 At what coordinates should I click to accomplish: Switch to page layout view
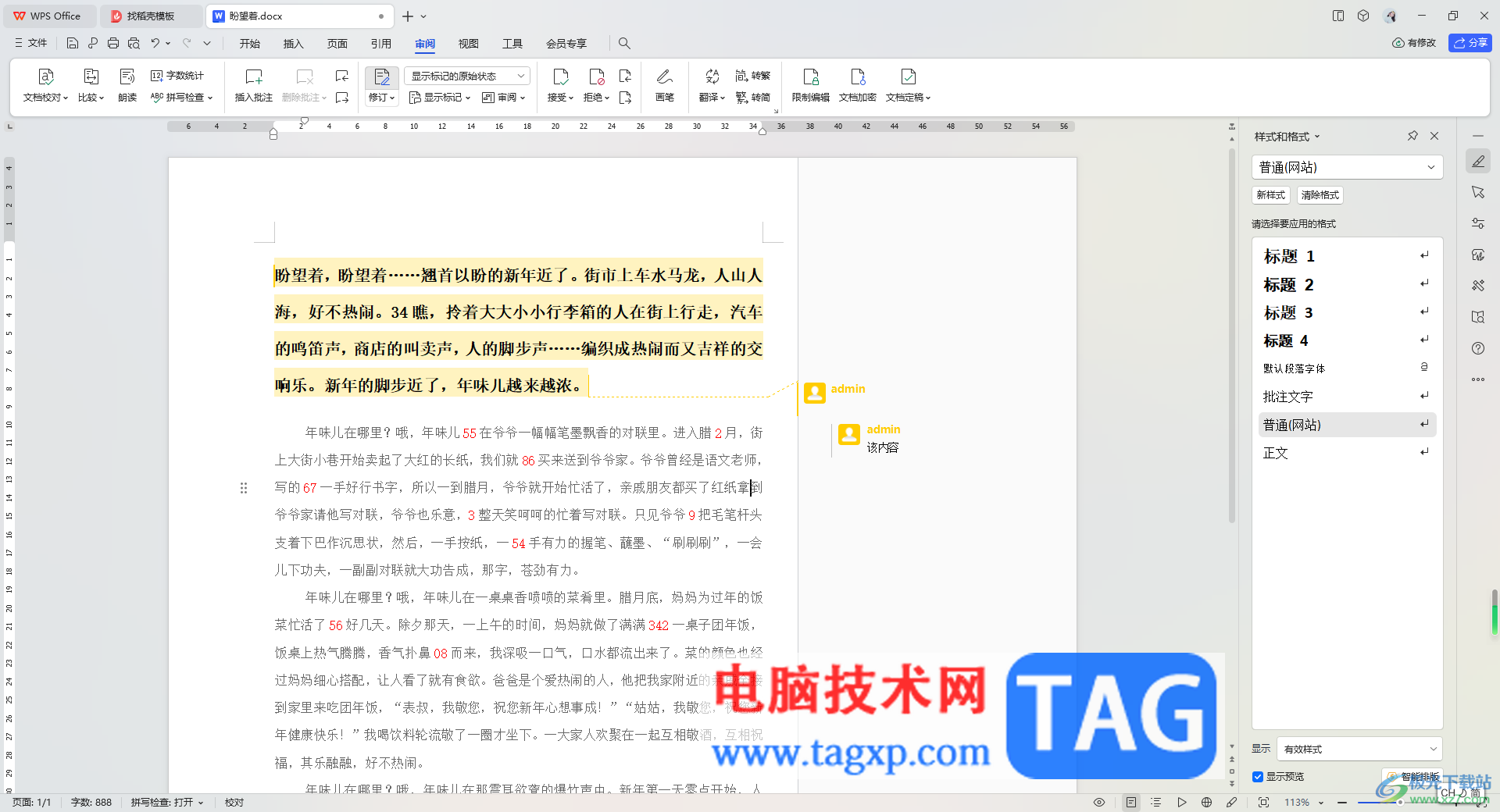[1131, 802]
